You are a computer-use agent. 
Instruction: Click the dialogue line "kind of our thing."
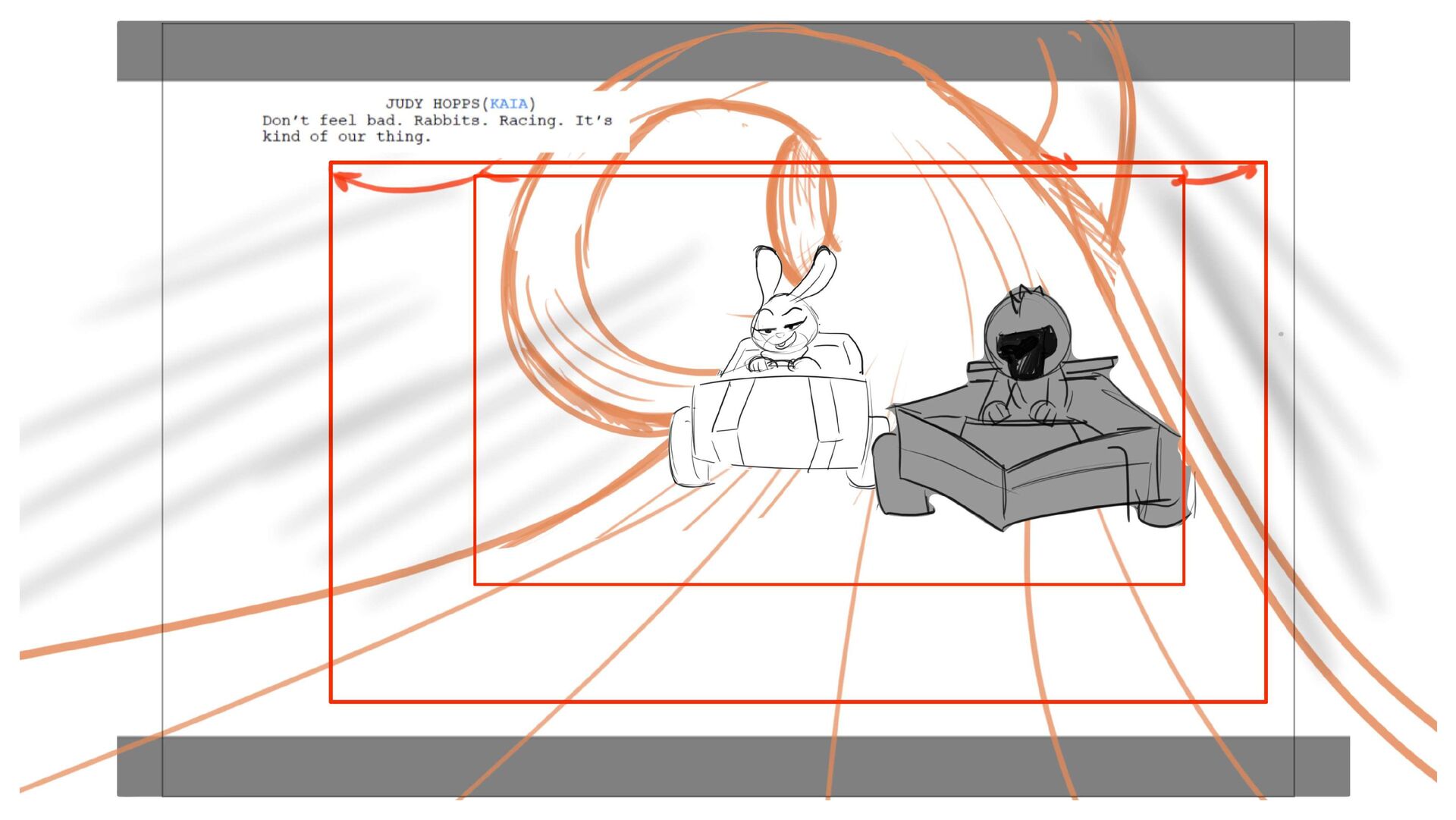347,137
